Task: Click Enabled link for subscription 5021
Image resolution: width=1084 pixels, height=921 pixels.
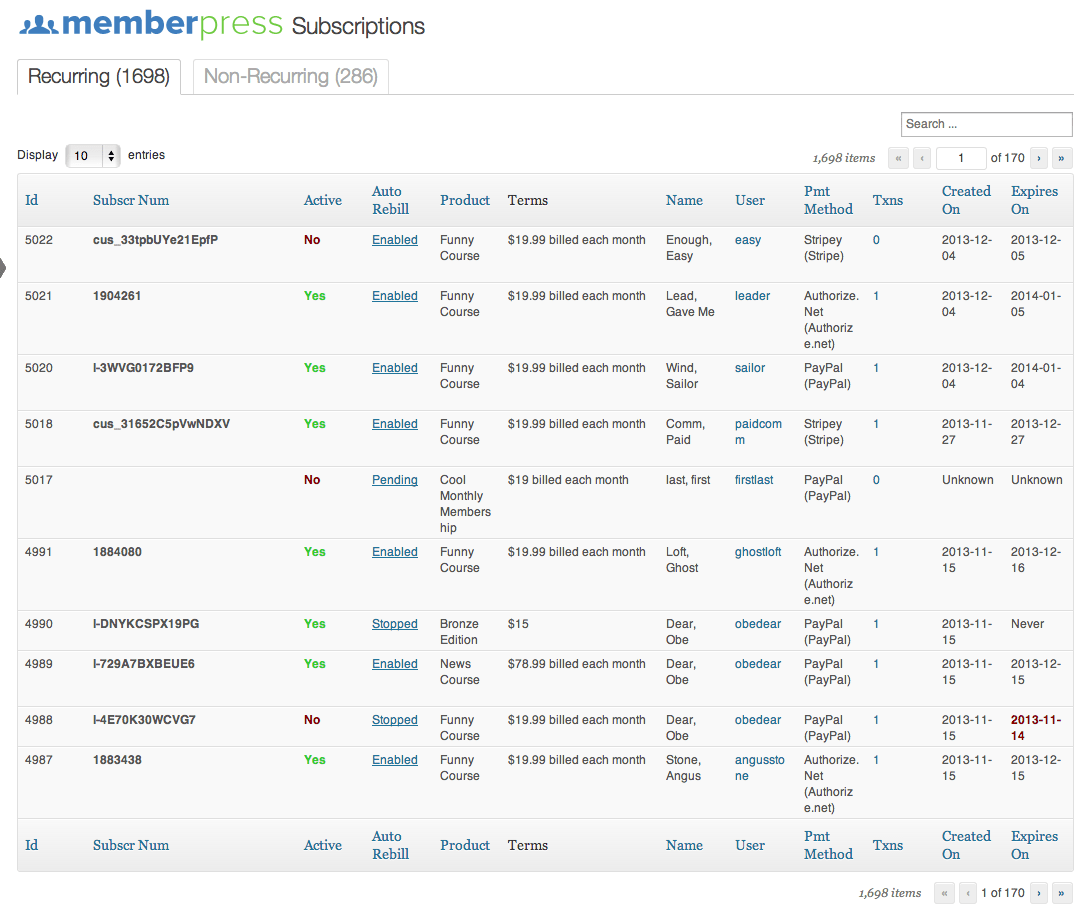Action: click(x=395, y=296)
